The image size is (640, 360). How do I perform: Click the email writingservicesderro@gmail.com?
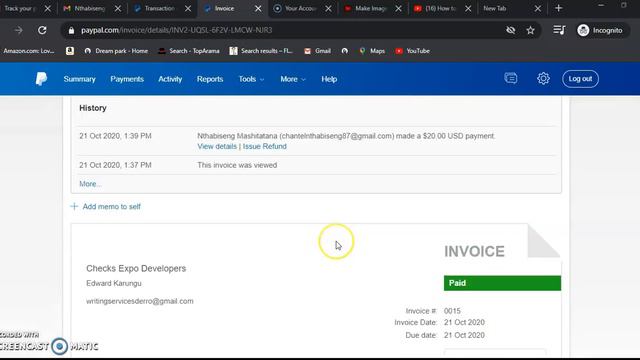point(140,301)
